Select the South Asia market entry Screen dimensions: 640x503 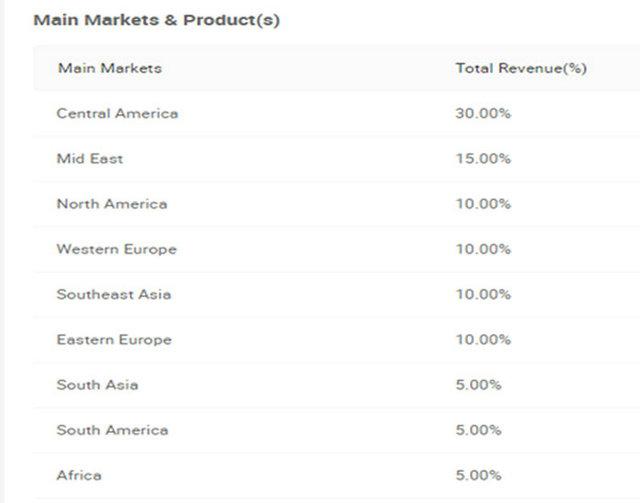tap(97, 385)
